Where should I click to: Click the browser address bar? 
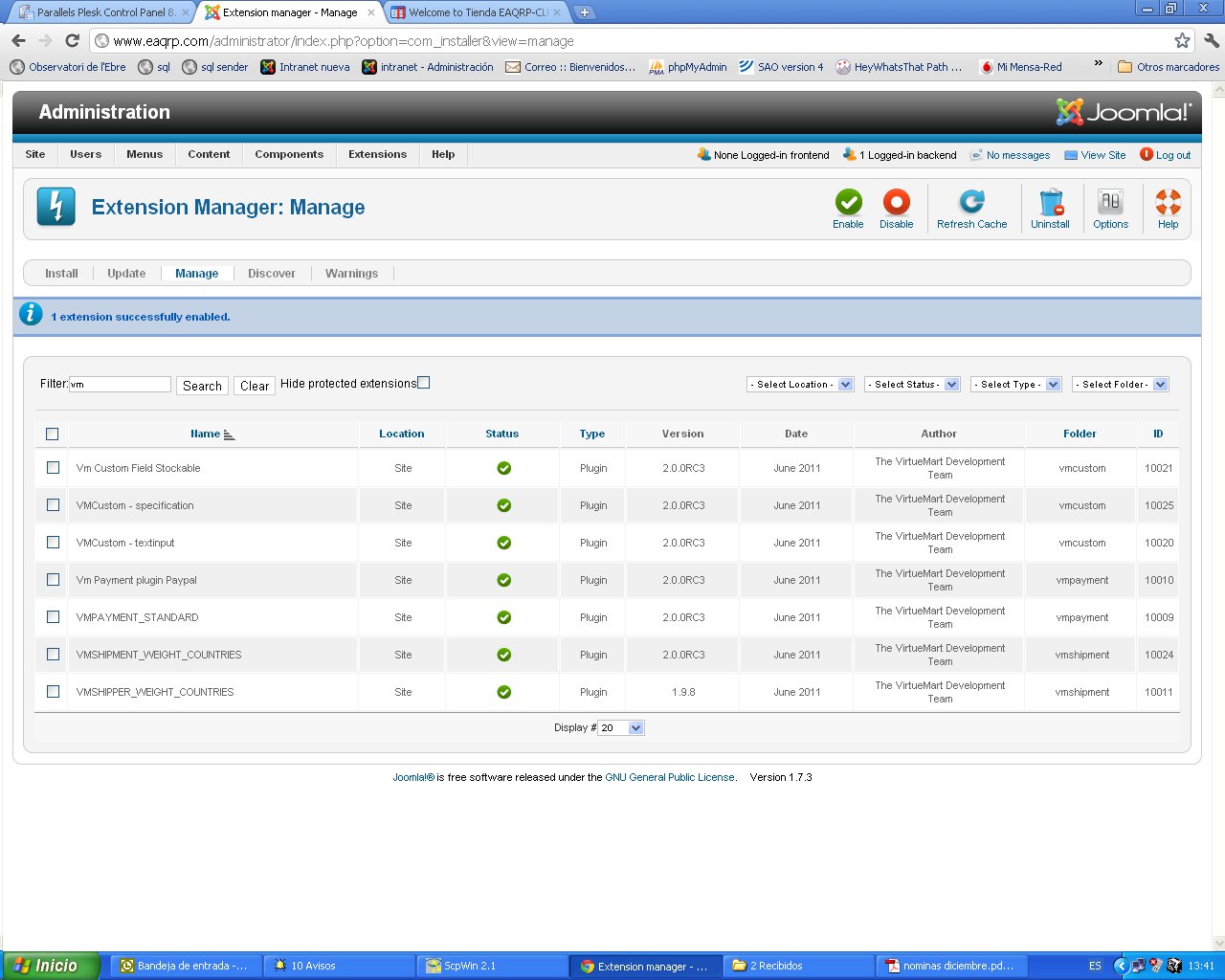tap(632, 41)
